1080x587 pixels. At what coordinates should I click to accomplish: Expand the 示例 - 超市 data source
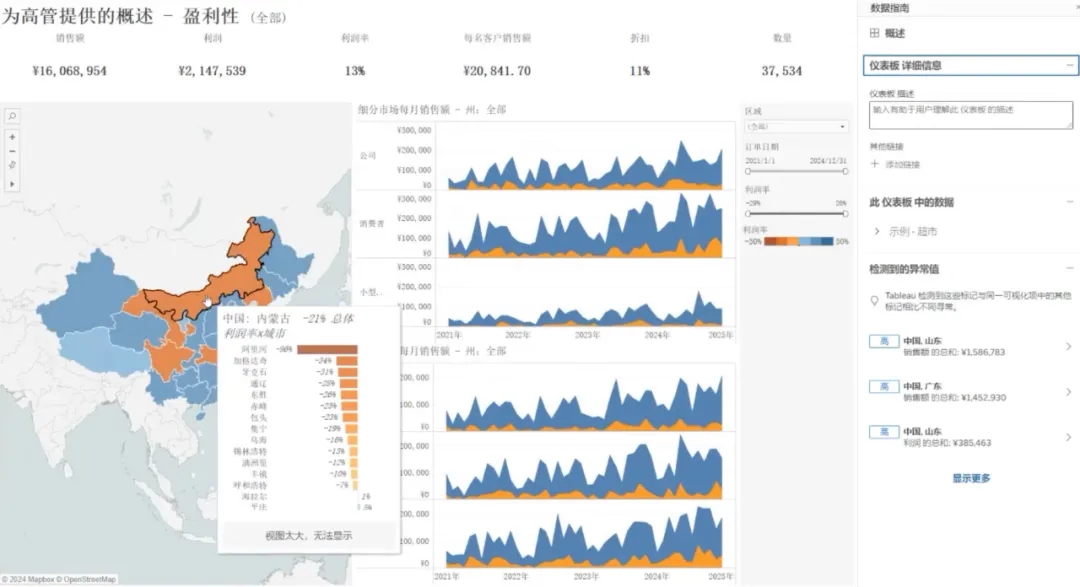[879, 231]
